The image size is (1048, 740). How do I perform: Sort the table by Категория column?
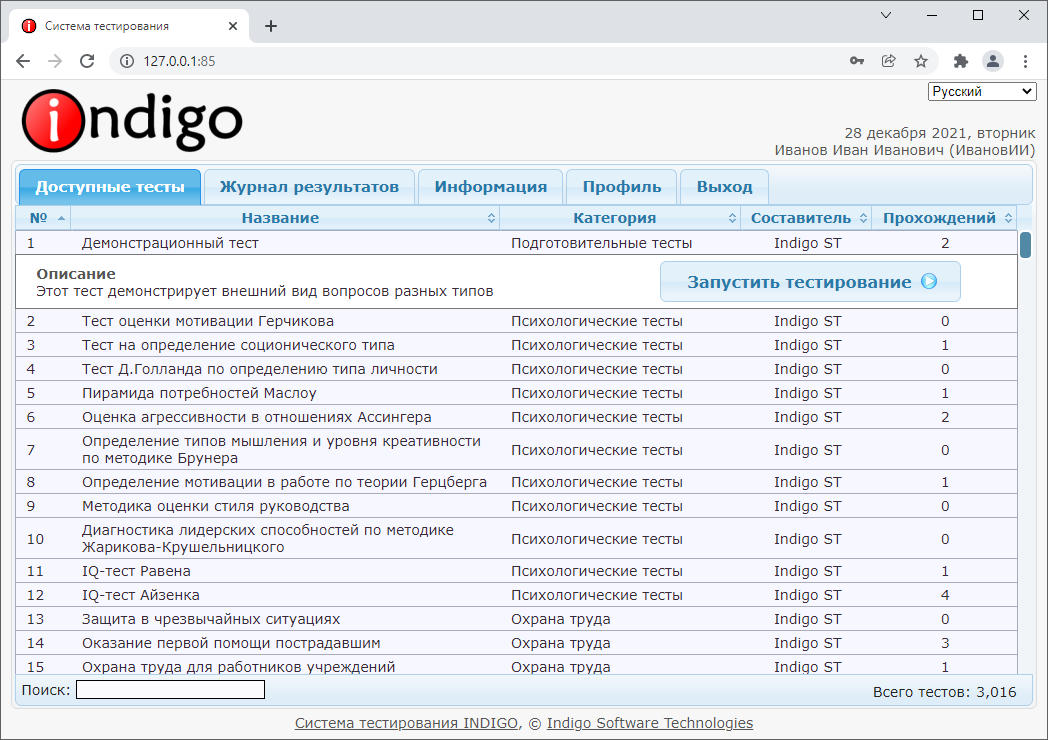pos(620,218)
